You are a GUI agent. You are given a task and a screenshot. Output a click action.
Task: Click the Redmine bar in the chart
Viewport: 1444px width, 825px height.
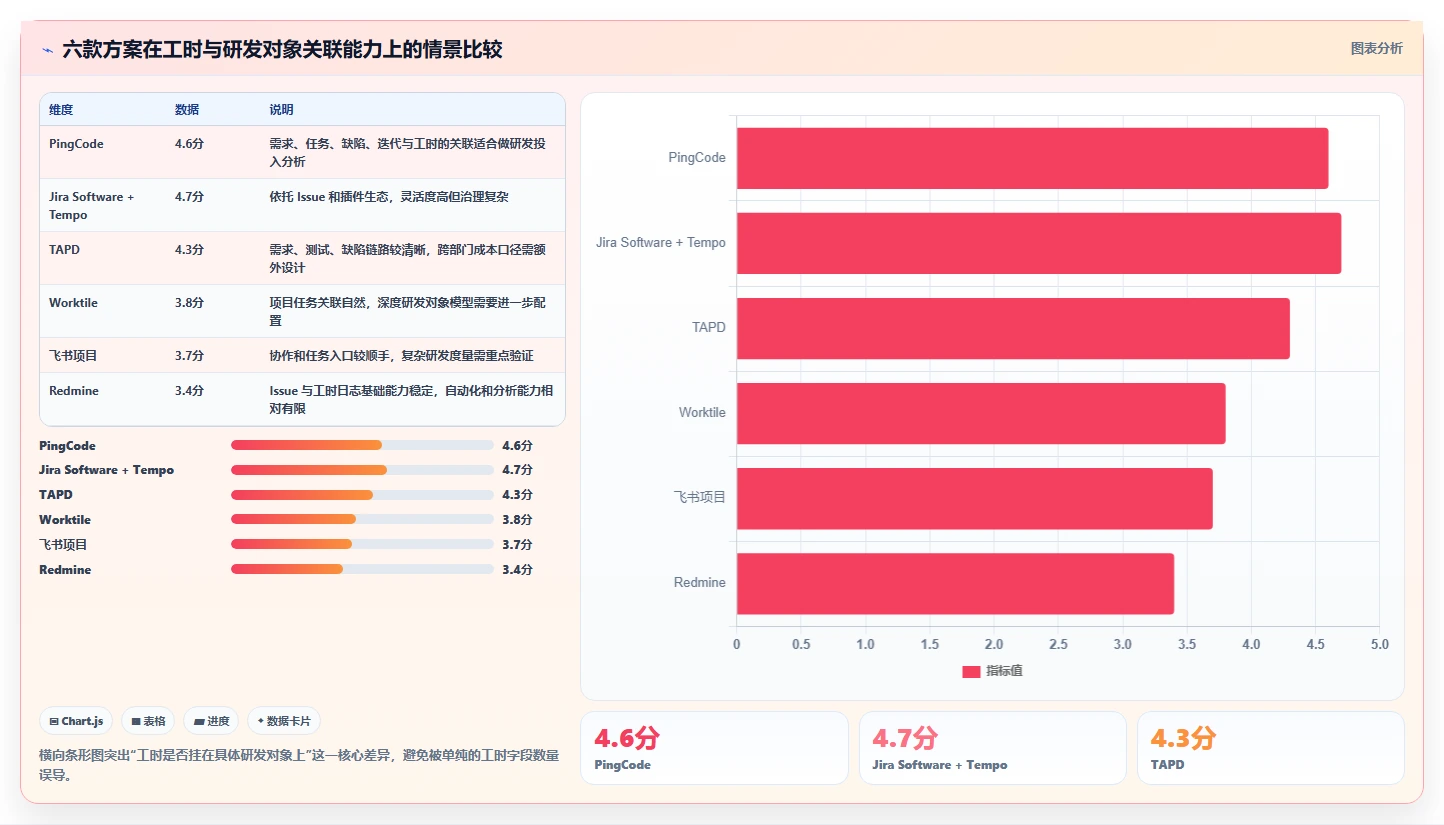pyautogui.click(x=955, y=583)
